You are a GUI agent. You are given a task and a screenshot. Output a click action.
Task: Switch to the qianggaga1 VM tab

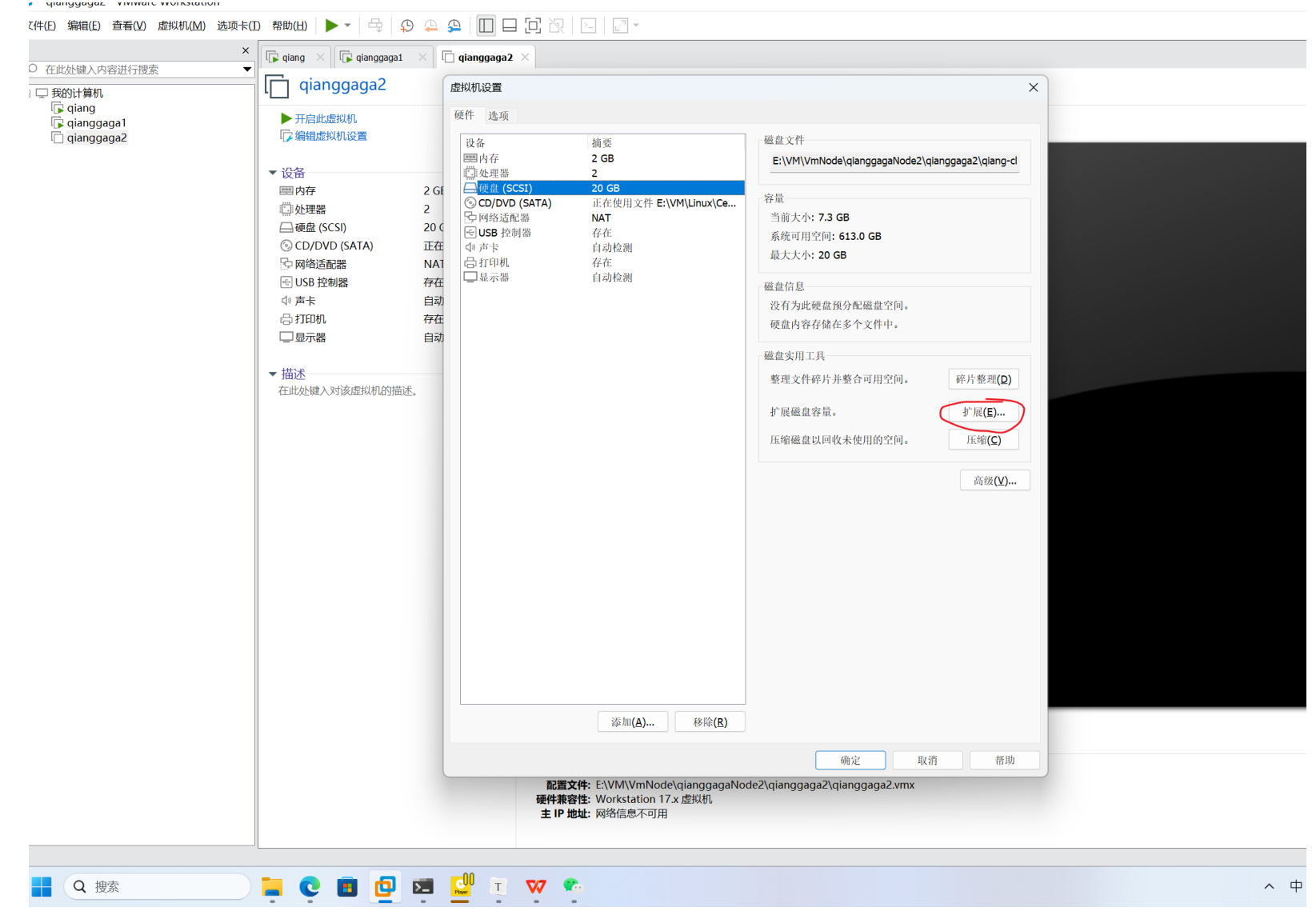[379, 58]
